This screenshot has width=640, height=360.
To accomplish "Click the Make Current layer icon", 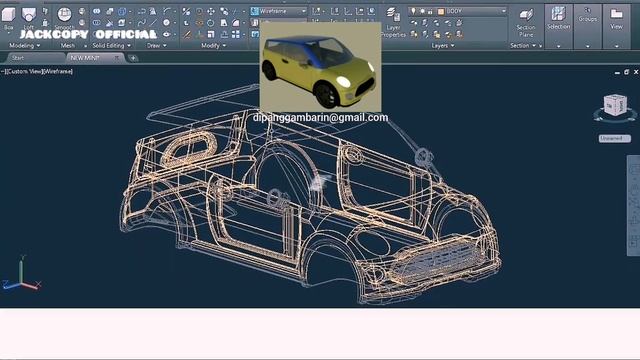I will pos(459,23).
